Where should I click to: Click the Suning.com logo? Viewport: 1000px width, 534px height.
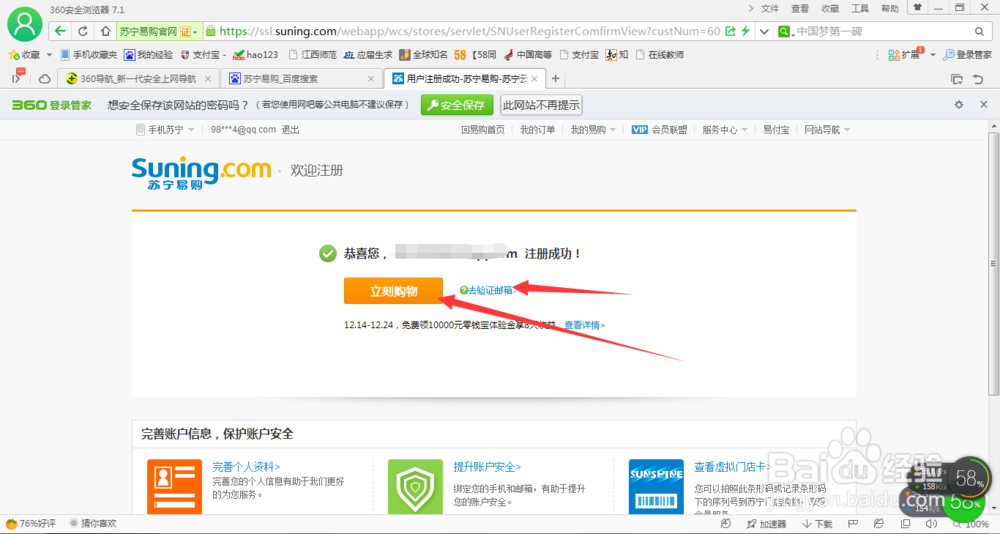click(x=202, y=172)
